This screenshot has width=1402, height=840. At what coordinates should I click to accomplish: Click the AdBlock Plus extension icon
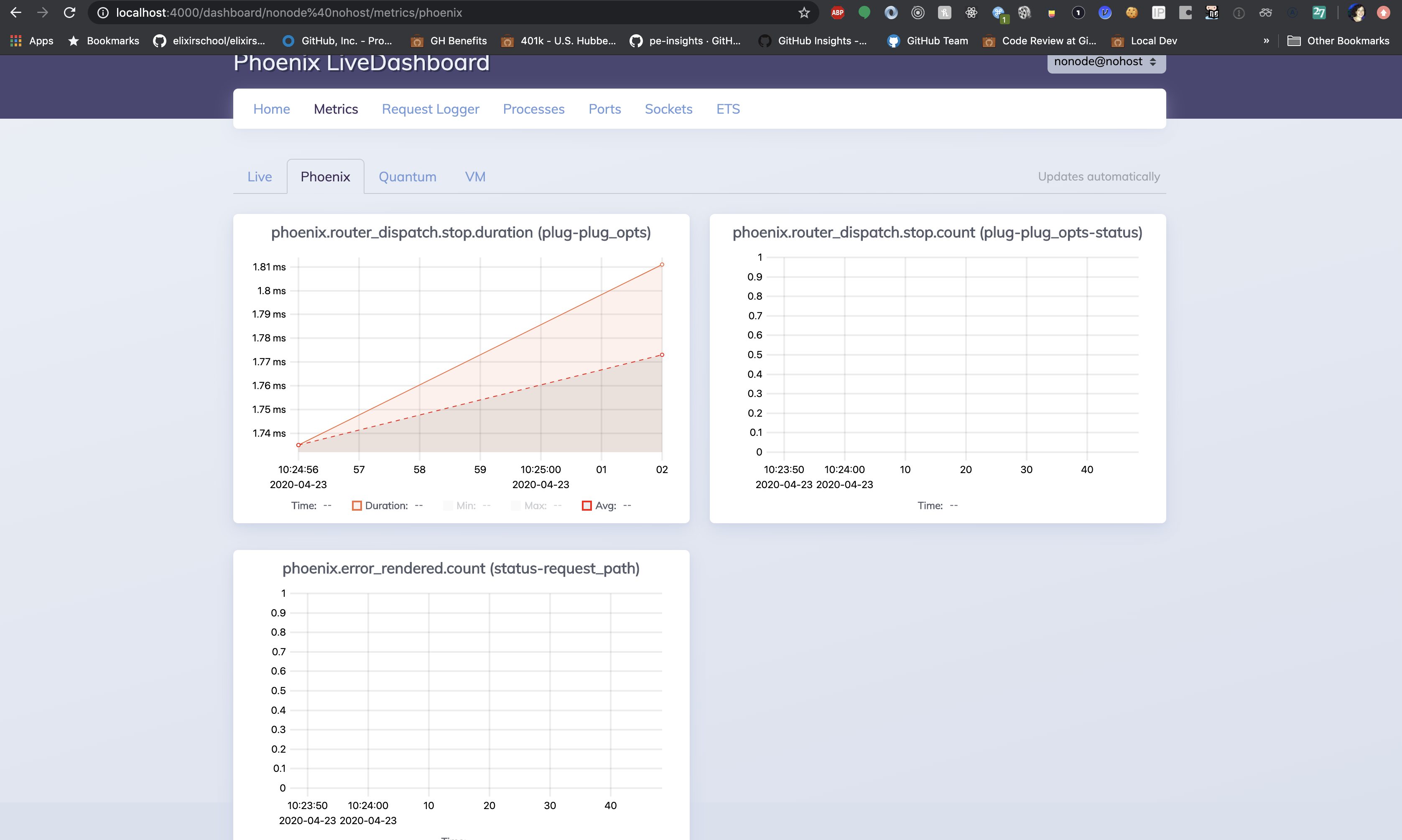point(837,13)
